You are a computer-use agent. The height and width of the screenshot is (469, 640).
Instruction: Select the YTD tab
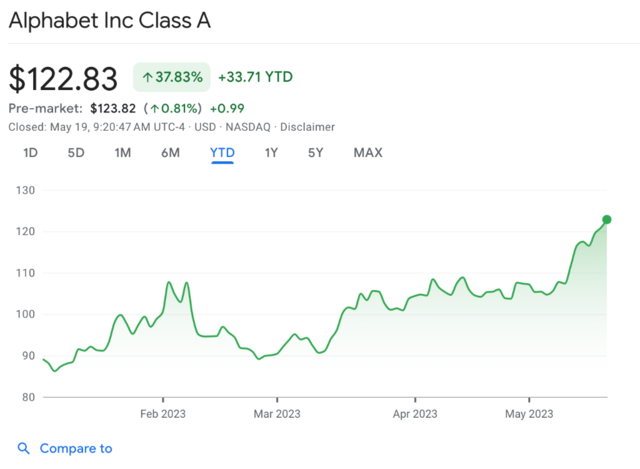(x=222, y=153)
